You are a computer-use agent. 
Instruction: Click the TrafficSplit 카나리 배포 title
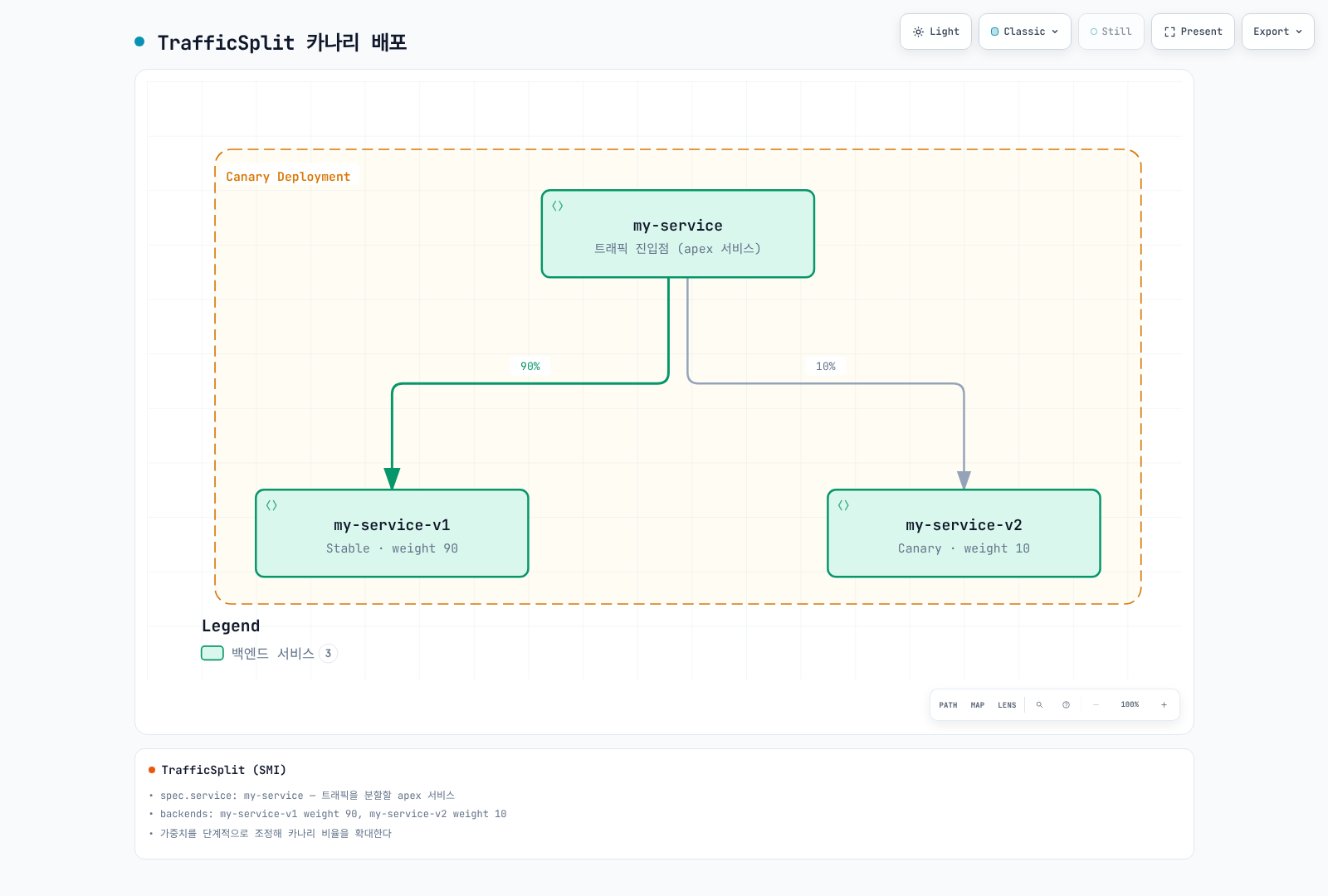[282, 42]
